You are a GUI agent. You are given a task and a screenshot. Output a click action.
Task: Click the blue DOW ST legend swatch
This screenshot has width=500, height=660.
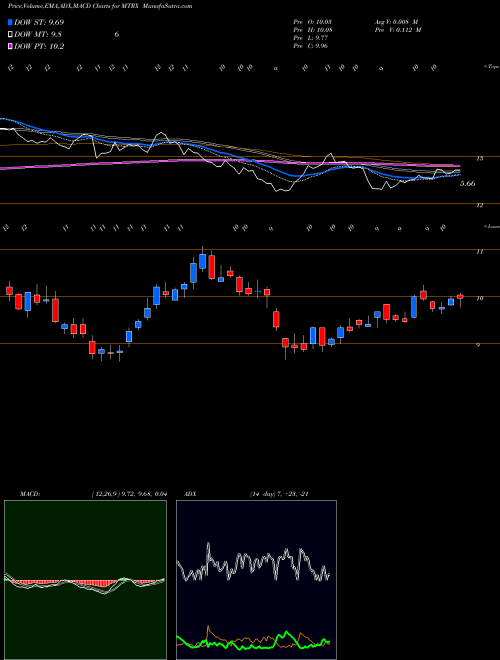(10, 22)
